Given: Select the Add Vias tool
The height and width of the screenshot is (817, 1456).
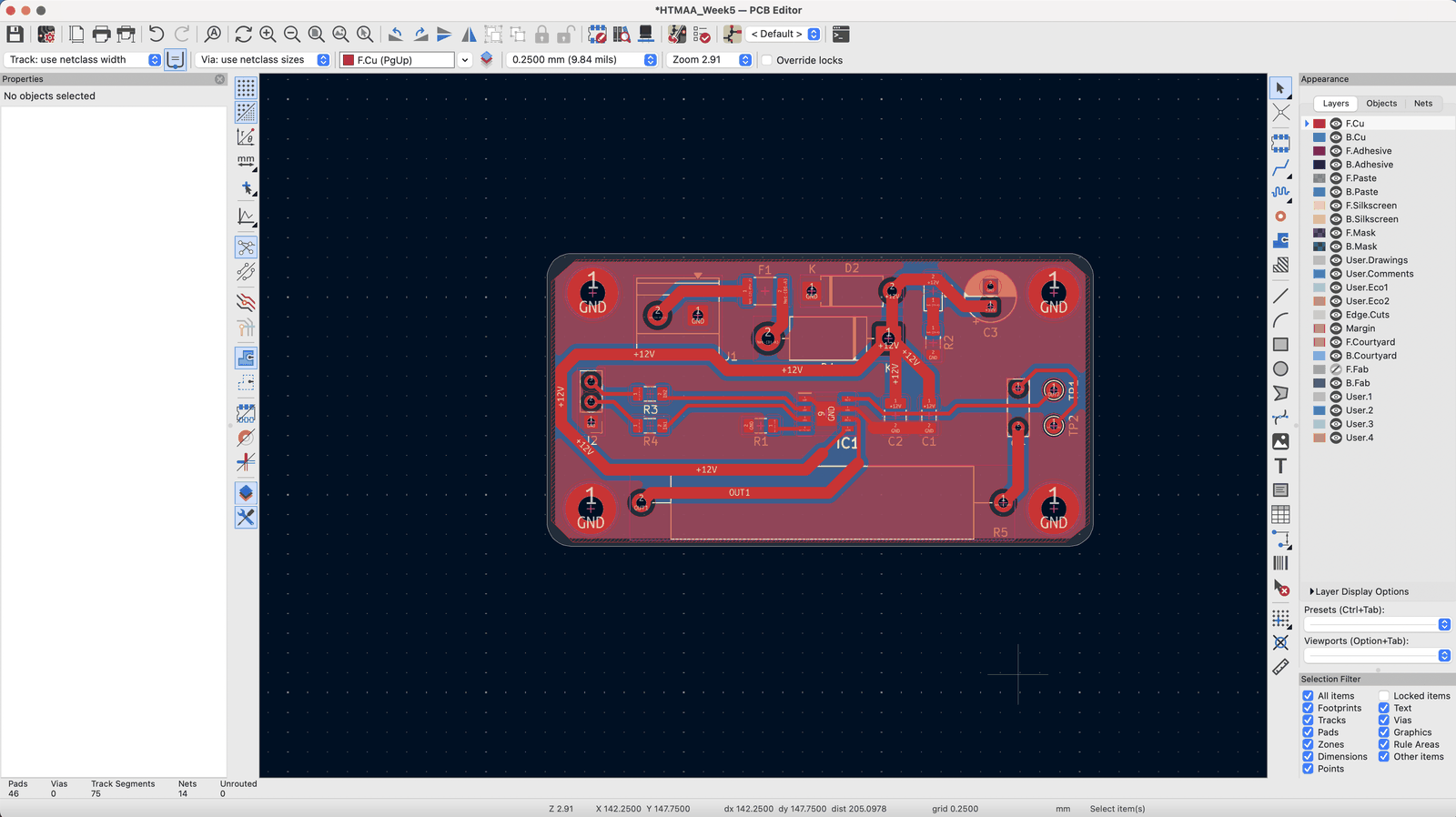Looking at the screenshot, I should (x=1280, y=217).
